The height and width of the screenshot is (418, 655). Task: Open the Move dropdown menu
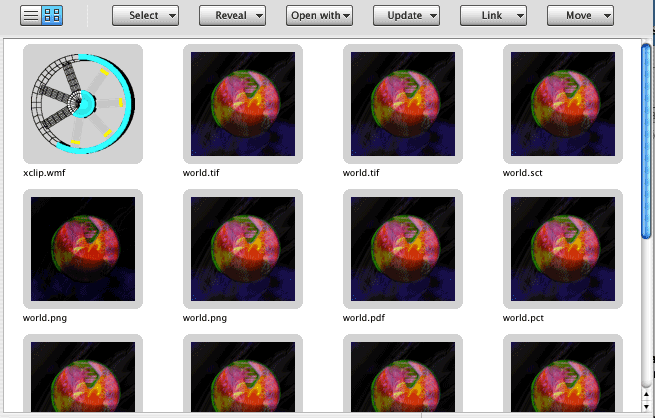coord(580,15)
